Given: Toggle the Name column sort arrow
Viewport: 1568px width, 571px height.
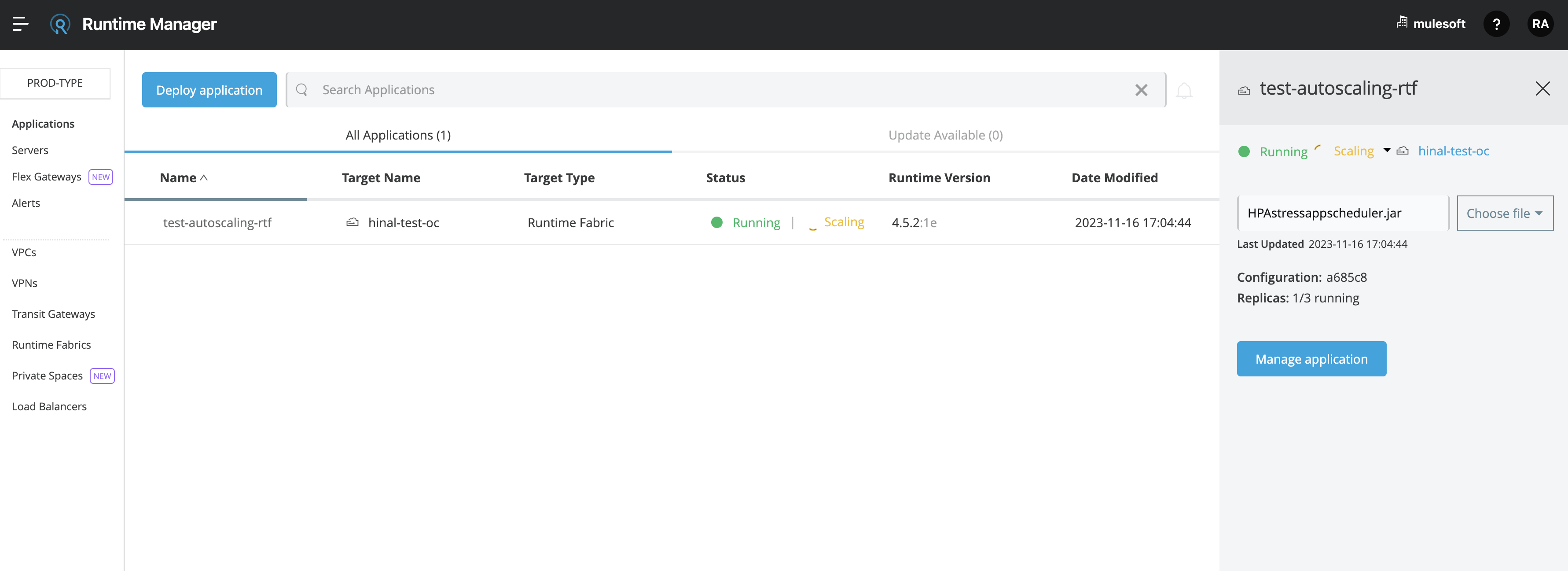Looking at the screenshot, I should pyautogui.click(x=203, y=178).
